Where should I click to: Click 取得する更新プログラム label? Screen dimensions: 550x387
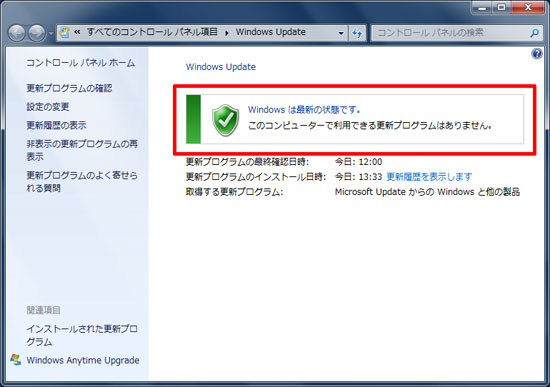point(234,192)
